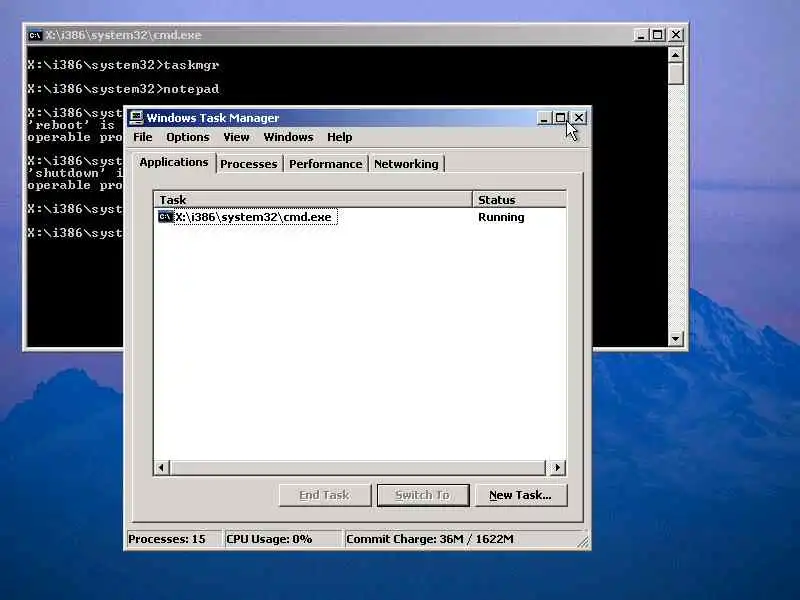Viewport: 800px width, 600px height.
Task: Click the task list left scroll arrow
Action: [162, 467]
